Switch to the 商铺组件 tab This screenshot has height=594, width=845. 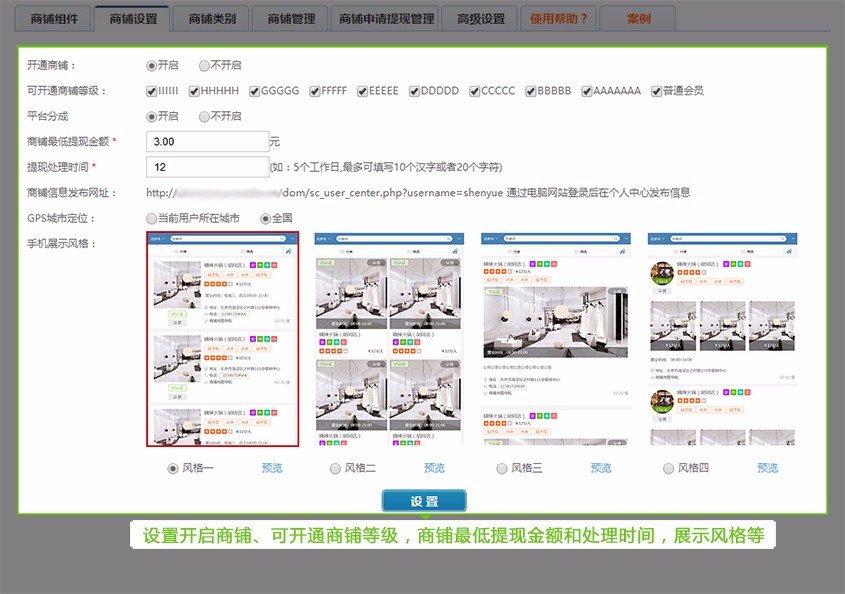pos(53,18)
